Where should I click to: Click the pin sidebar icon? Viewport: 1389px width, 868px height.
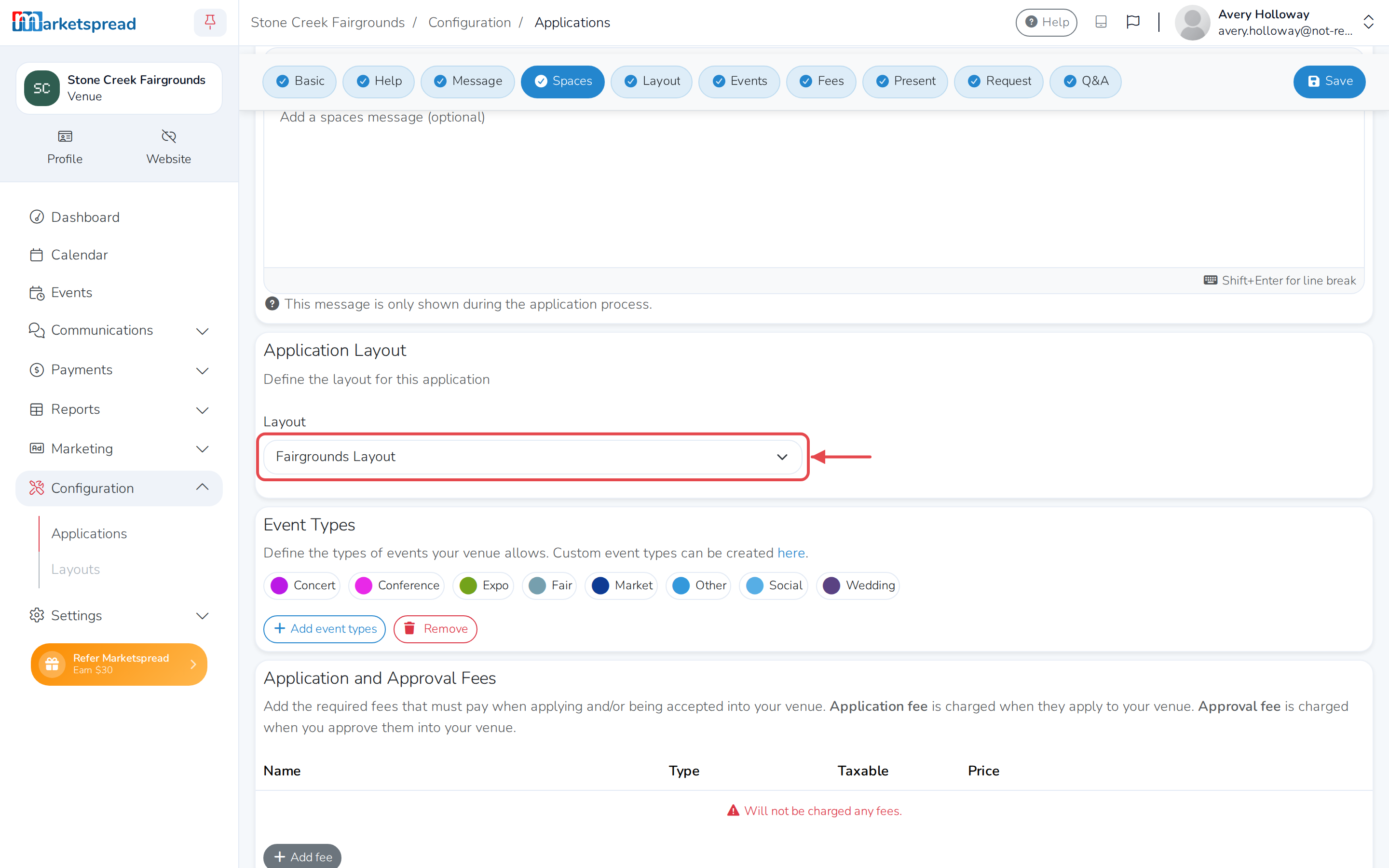pos(210,22)
